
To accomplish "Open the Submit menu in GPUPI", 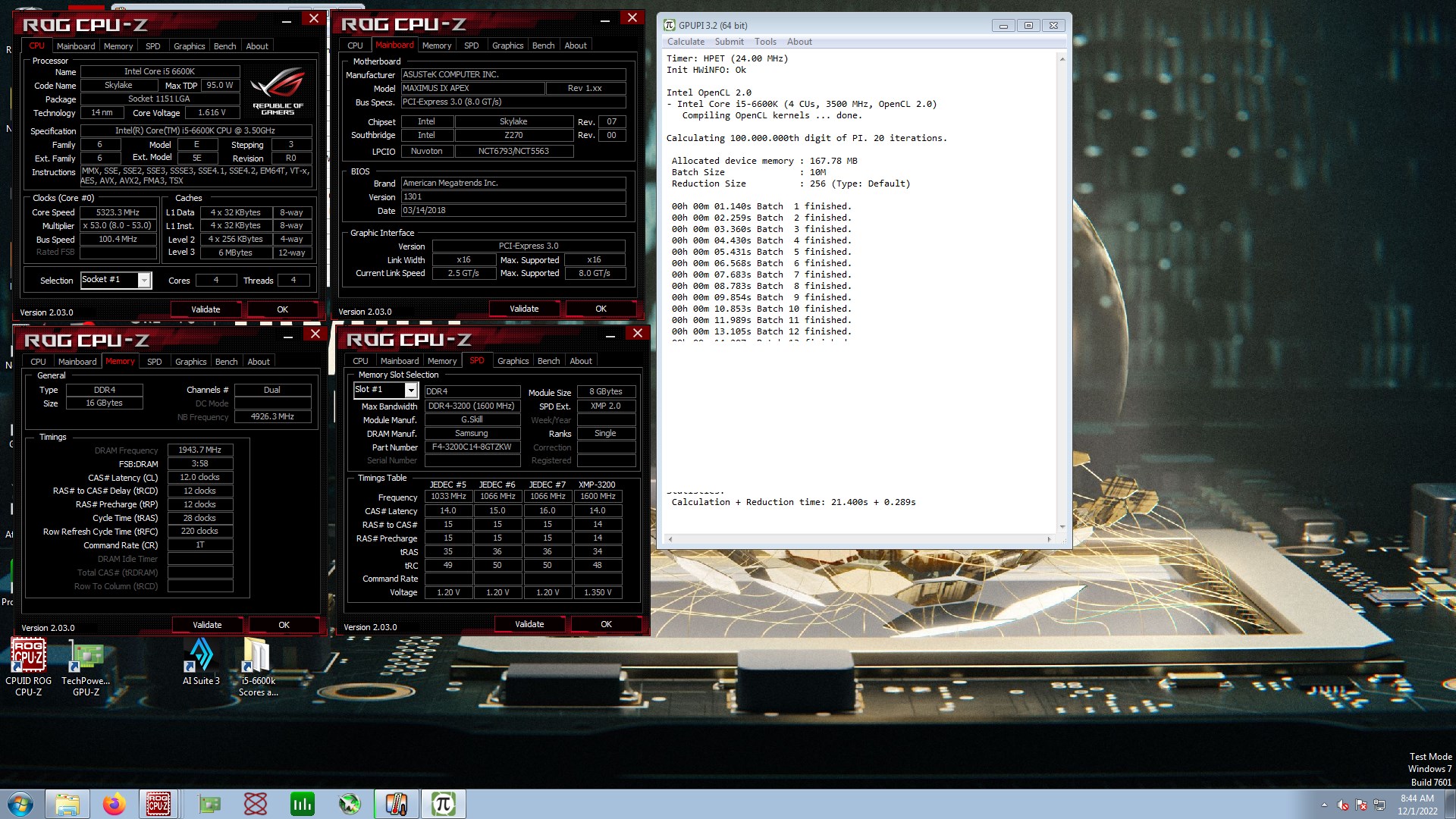I will [x=729, y=42].
